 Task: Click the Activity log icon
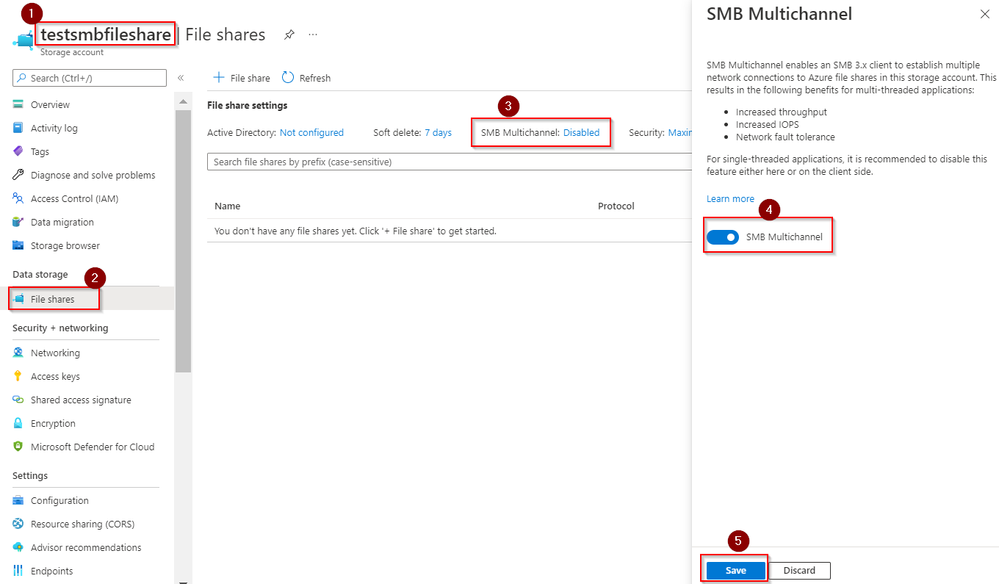click(18, 128)
